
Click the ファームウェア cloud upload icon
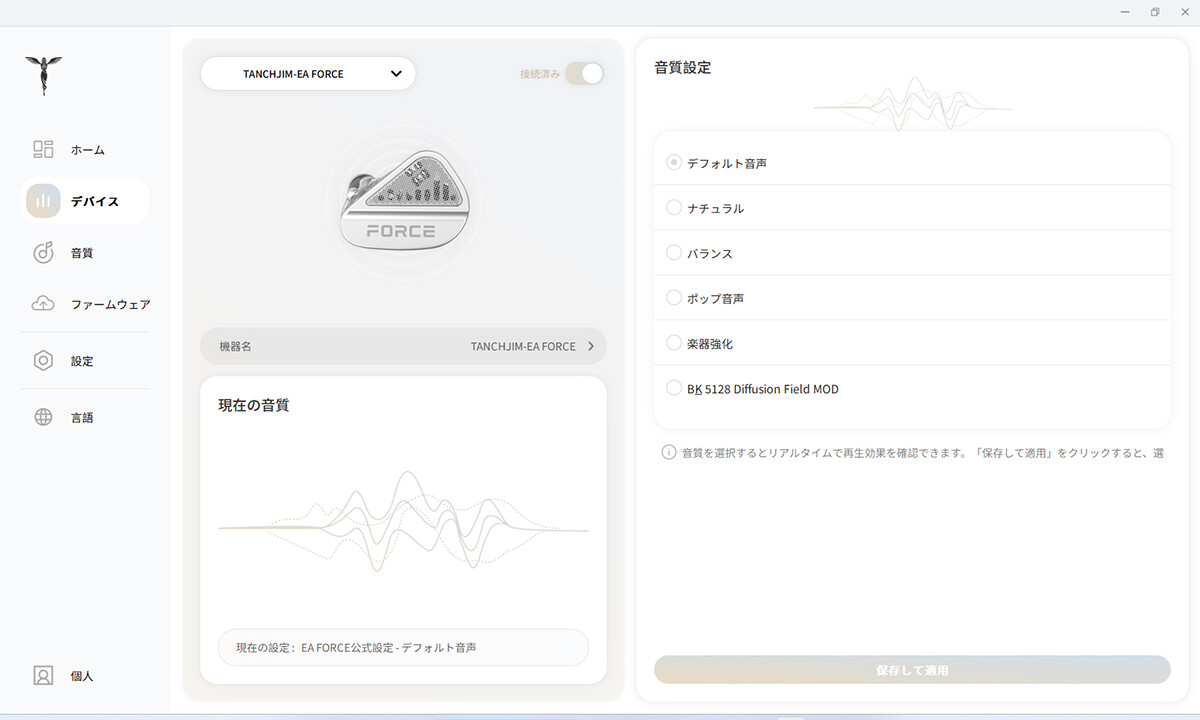click(43, 304)
